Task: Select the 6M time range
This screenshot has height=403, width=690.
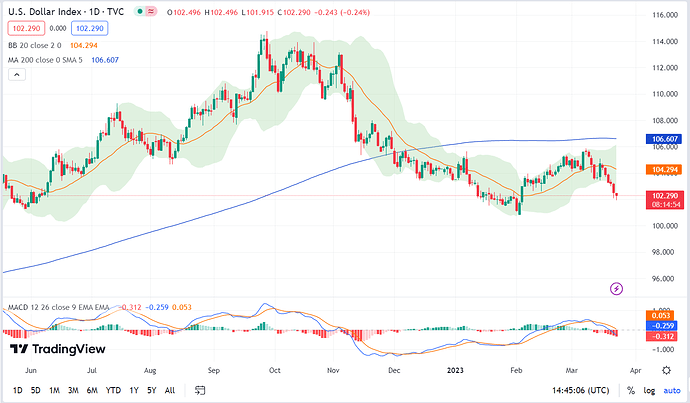Action: 92,390
